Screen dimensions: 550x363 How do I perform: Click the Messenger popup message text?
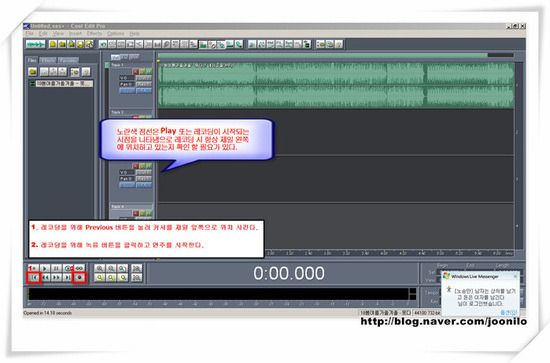485,297
